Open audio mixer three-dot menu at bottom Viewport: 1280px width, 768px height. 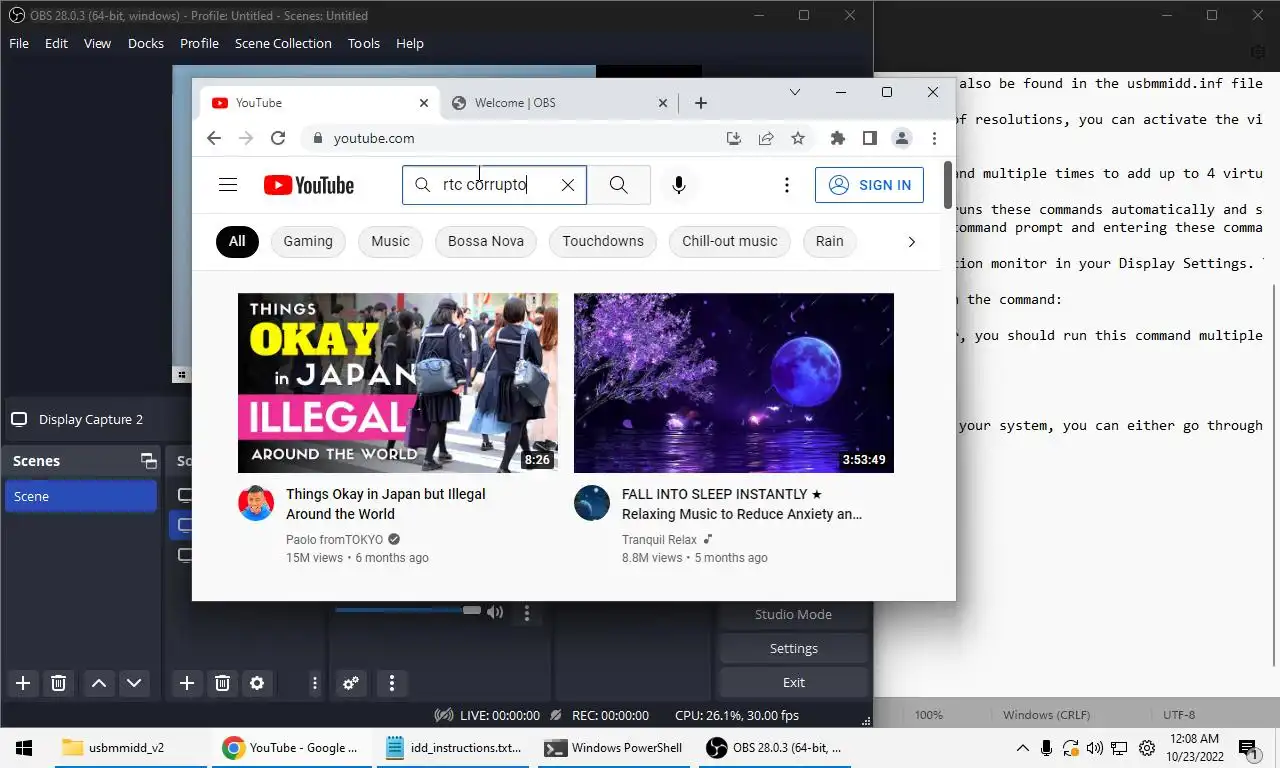point(392,683)
